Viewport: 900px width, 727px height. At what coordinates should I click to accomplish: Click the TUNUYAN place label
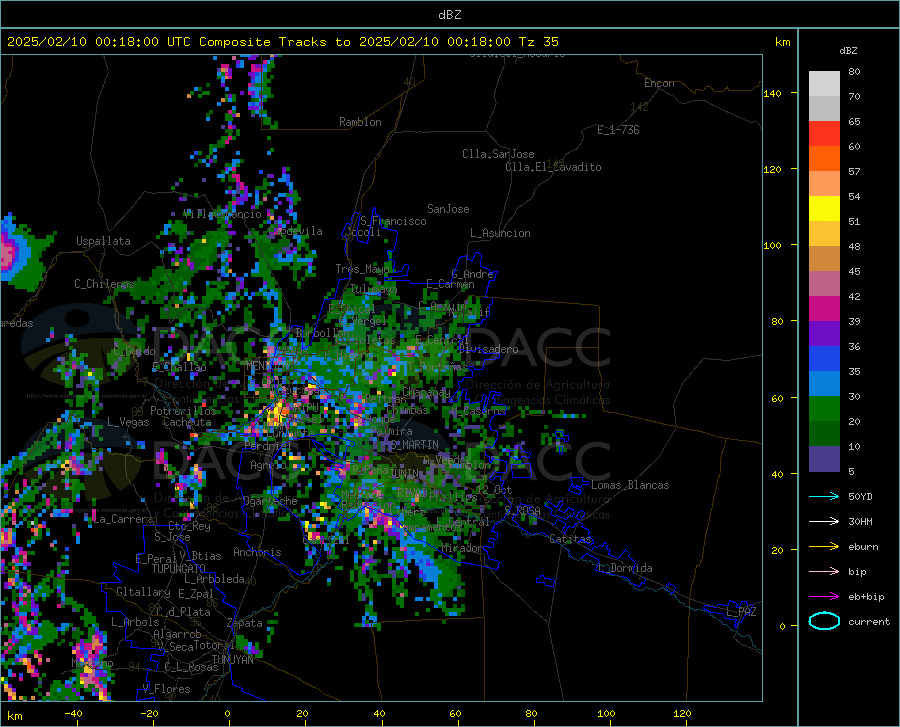232,660
